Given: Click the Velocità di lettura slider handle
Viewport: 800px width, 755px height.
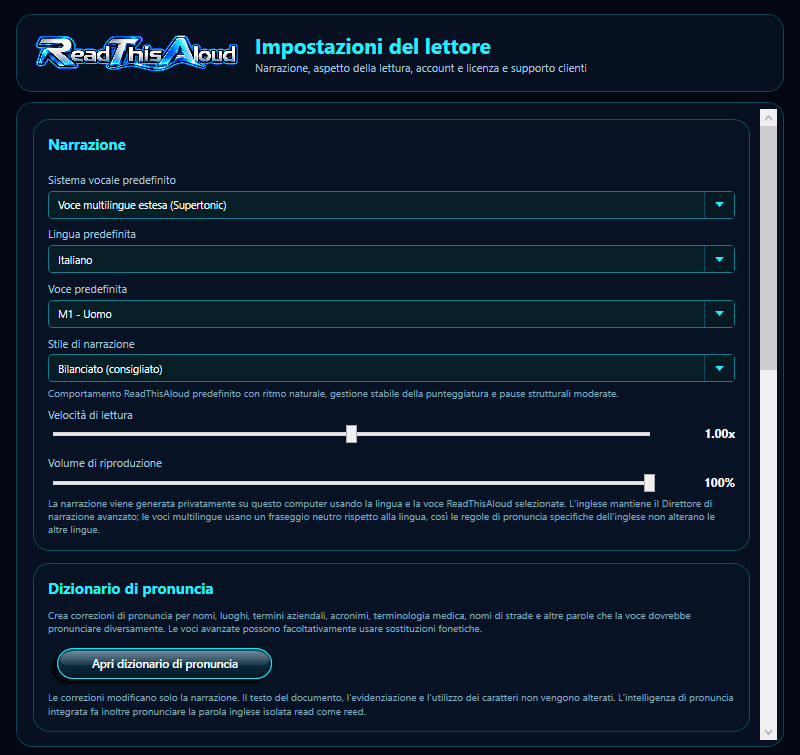Looking at the screenshot, I should (x=351, y=434).
